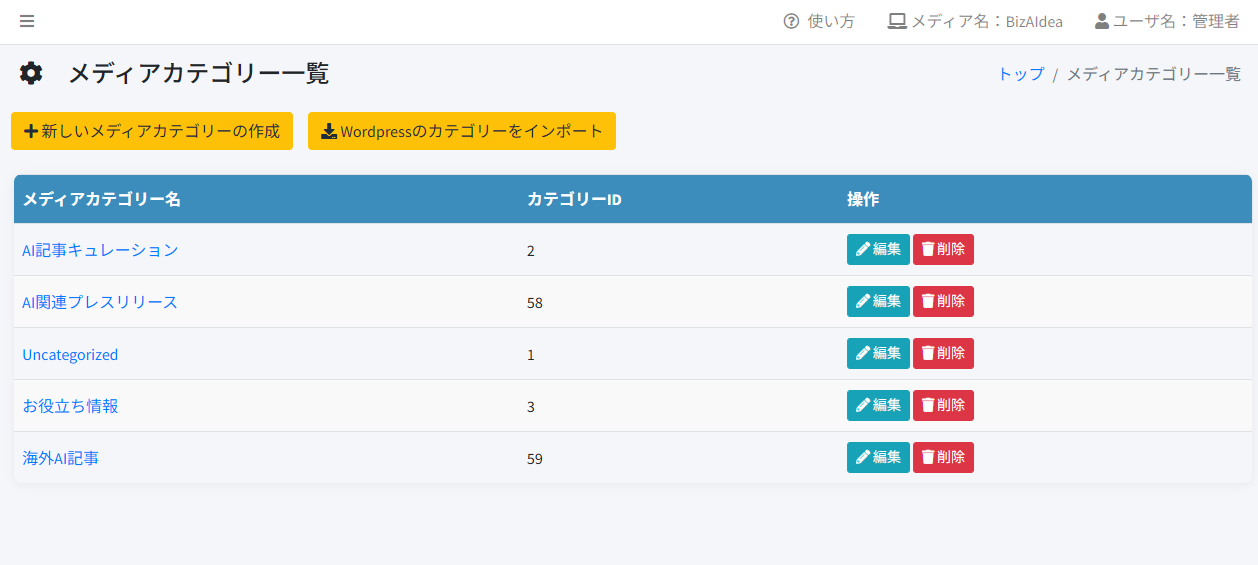The width and height of the screenshot is (1258, 565).
Task: Click the laptop media name icon
Action: (x=897, y=21)
